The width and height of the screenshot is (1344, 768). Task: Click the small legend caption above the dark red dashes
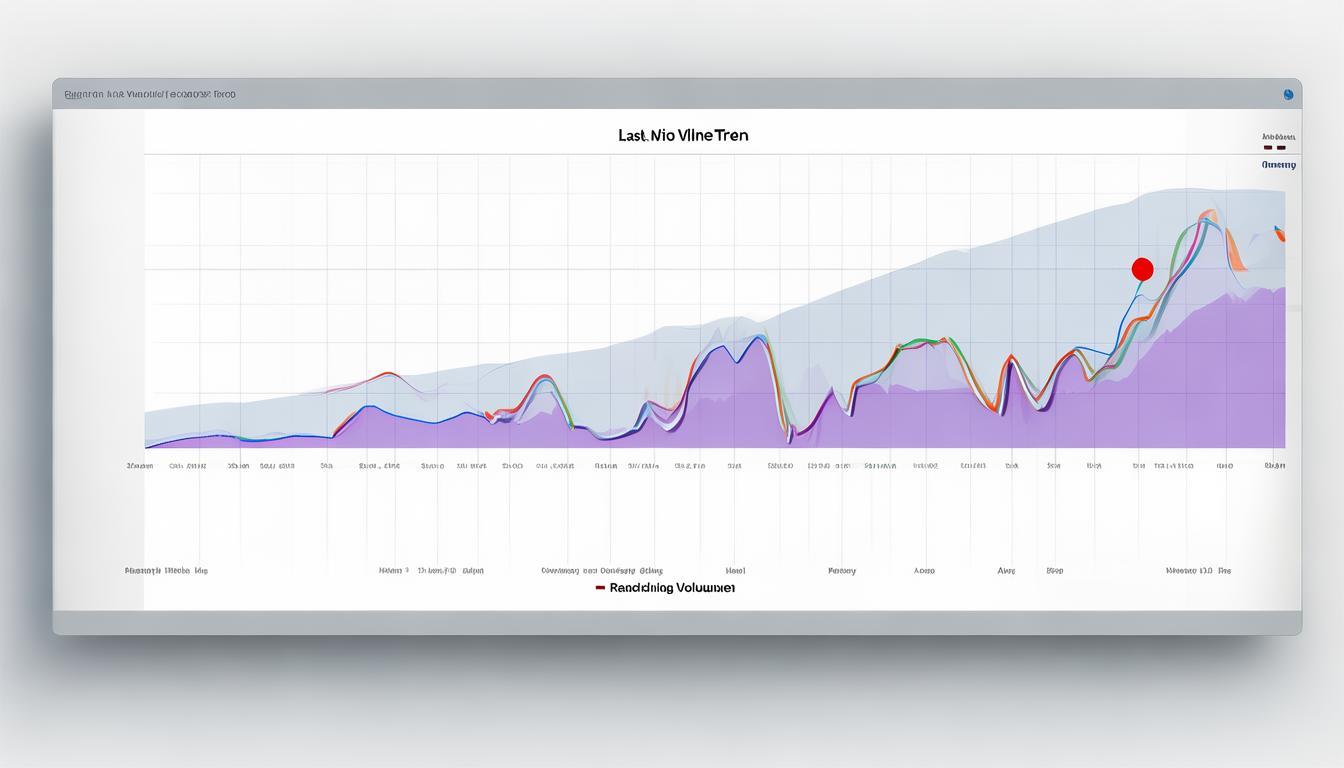point(1278,137)
